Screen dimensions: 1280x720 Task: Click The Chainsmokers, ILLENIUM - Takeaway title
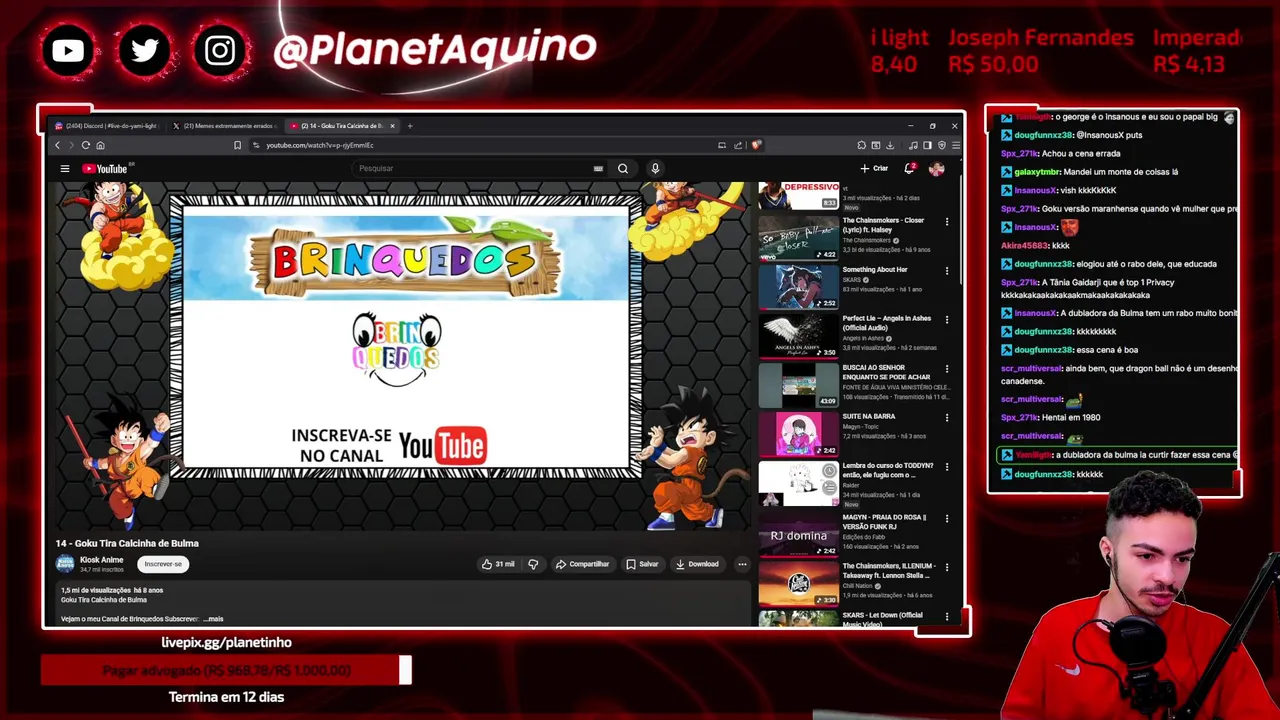click(889, 570)
